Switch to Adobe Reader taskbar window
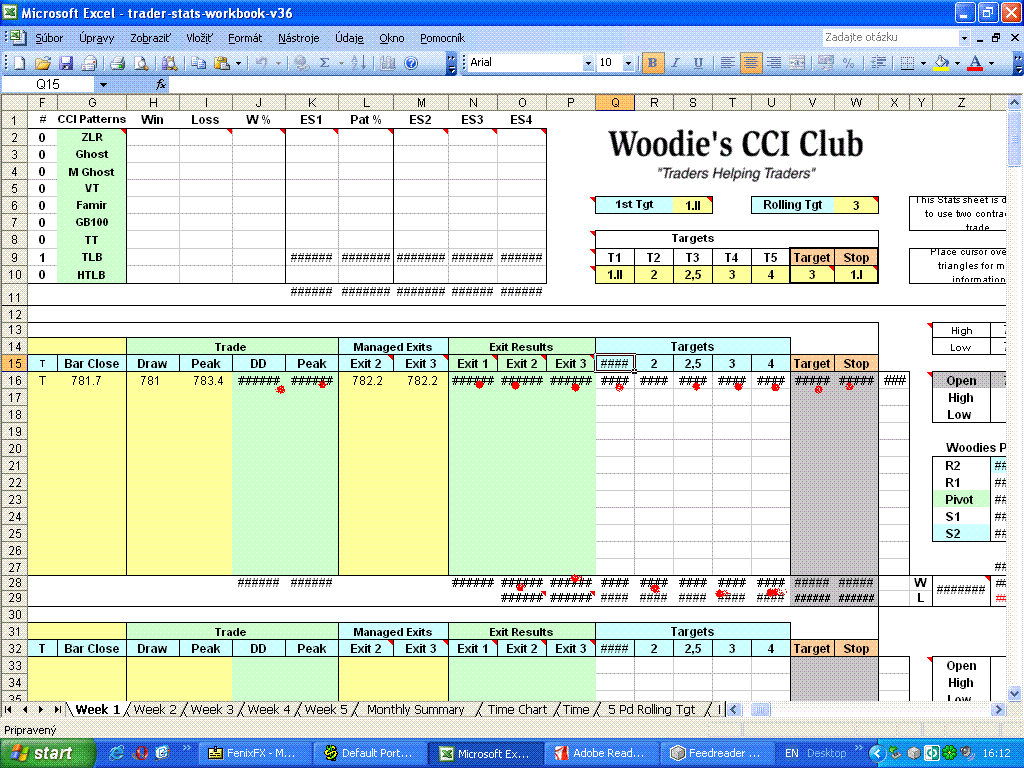 (x=601, y=753)
